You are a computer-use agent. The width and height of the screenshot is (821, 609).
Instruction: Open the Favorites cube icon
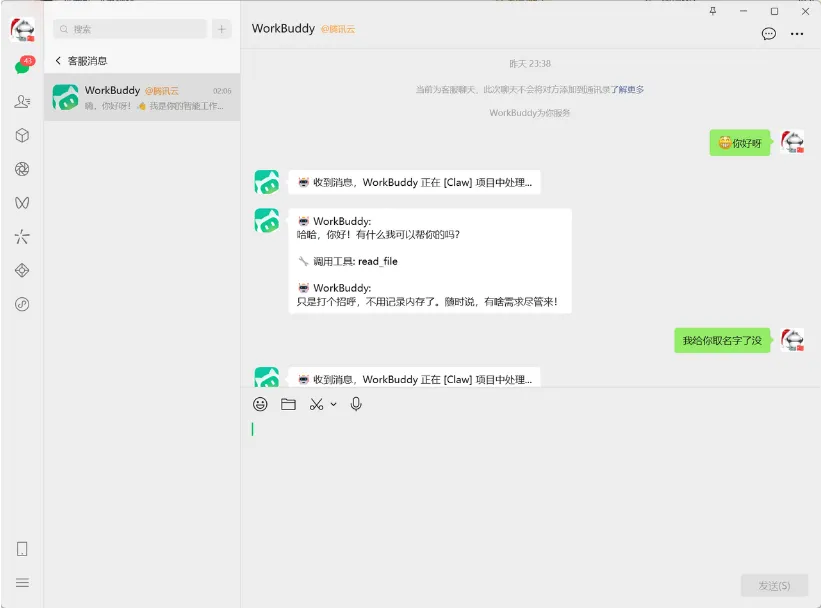[22, 135]
